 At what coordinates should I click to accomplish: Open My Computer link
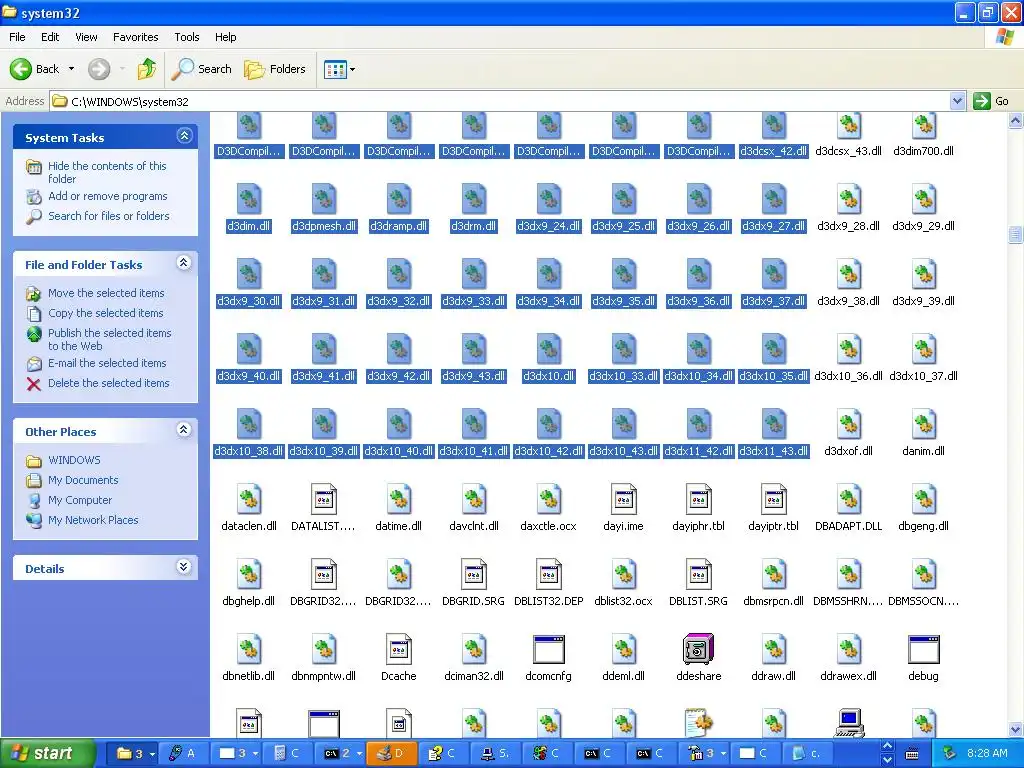click(80, 500)
